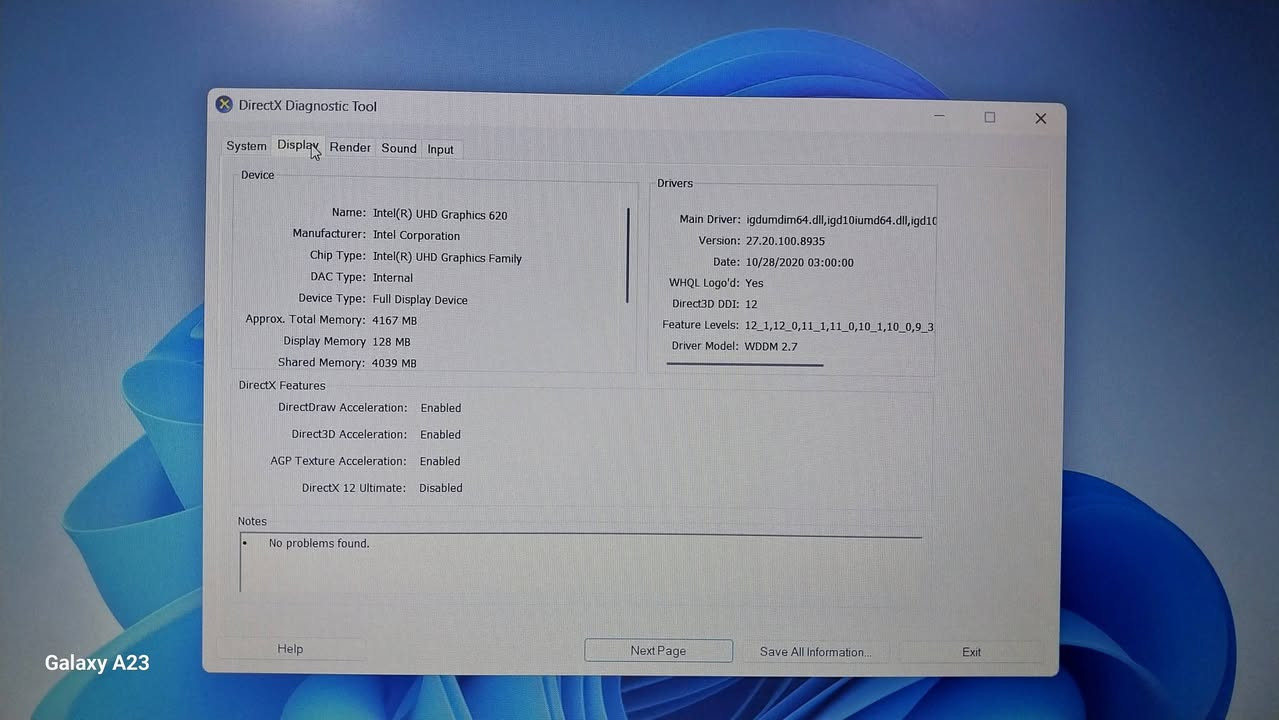1279x720 pixels.
Task: Click inside the Notes text box
Action: (580, 564)
